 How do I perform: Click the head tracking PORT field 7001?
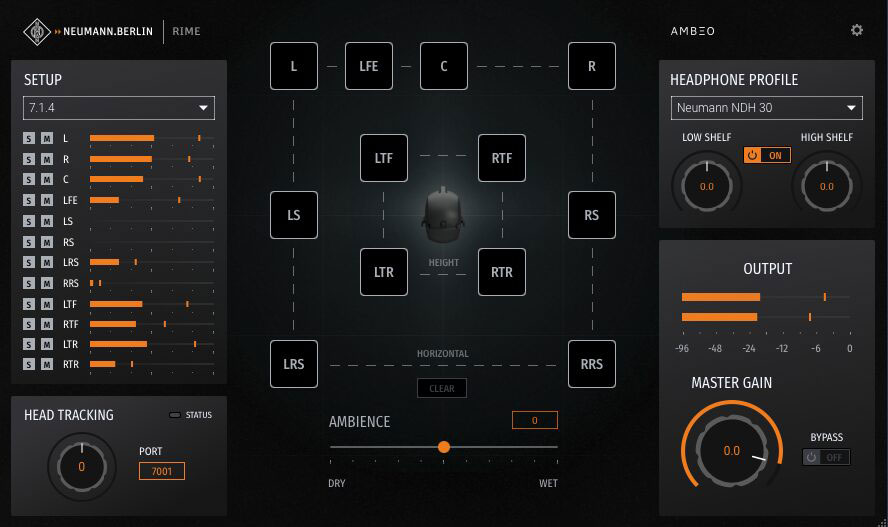pos(162,471)
